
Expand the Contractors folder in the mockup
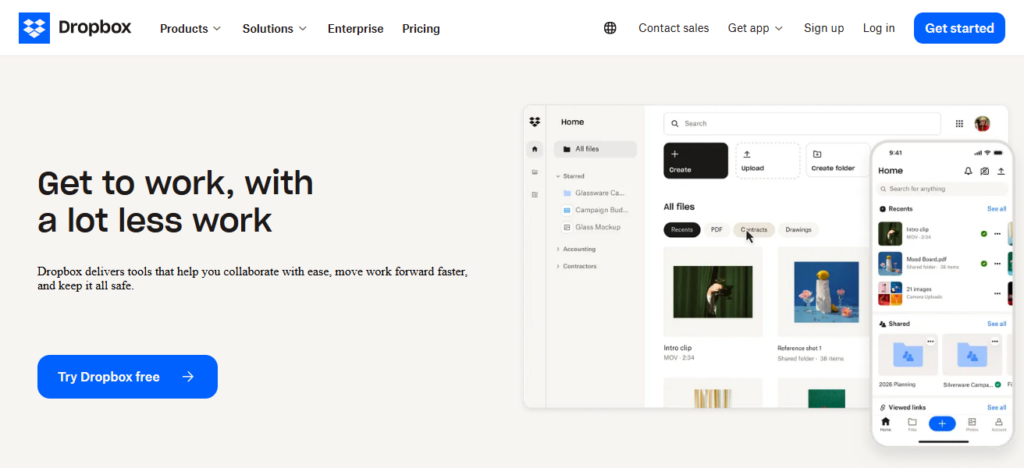pyautogui.click(x=558, y=266)
